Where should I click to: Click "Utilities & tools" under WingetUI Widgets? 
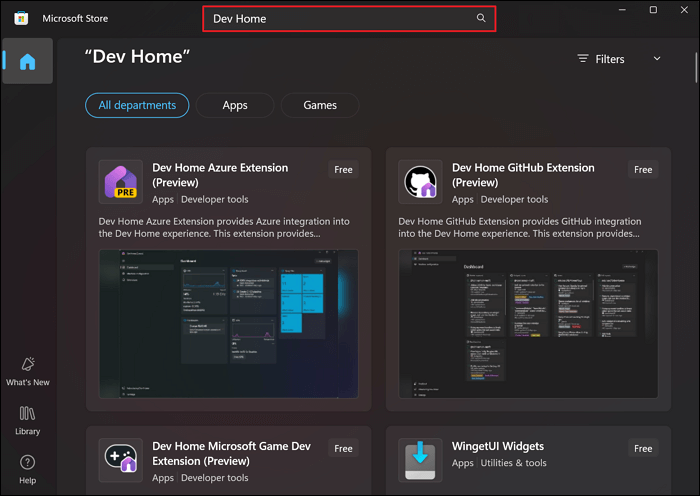[513, 463]
